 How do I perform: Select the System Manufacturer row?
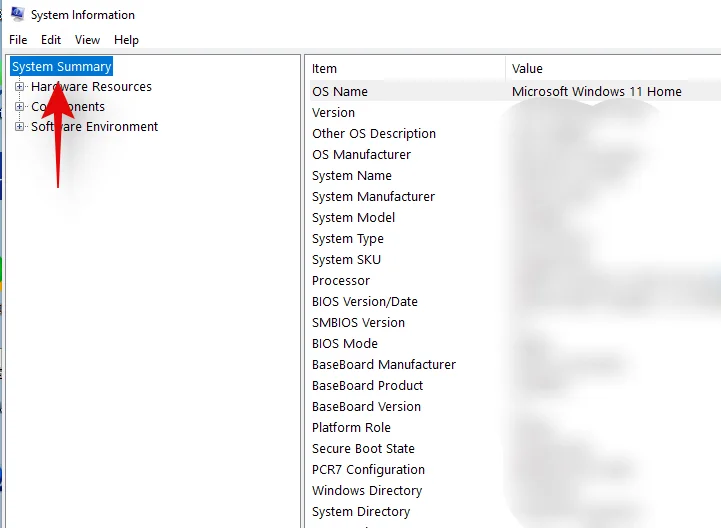514,196
